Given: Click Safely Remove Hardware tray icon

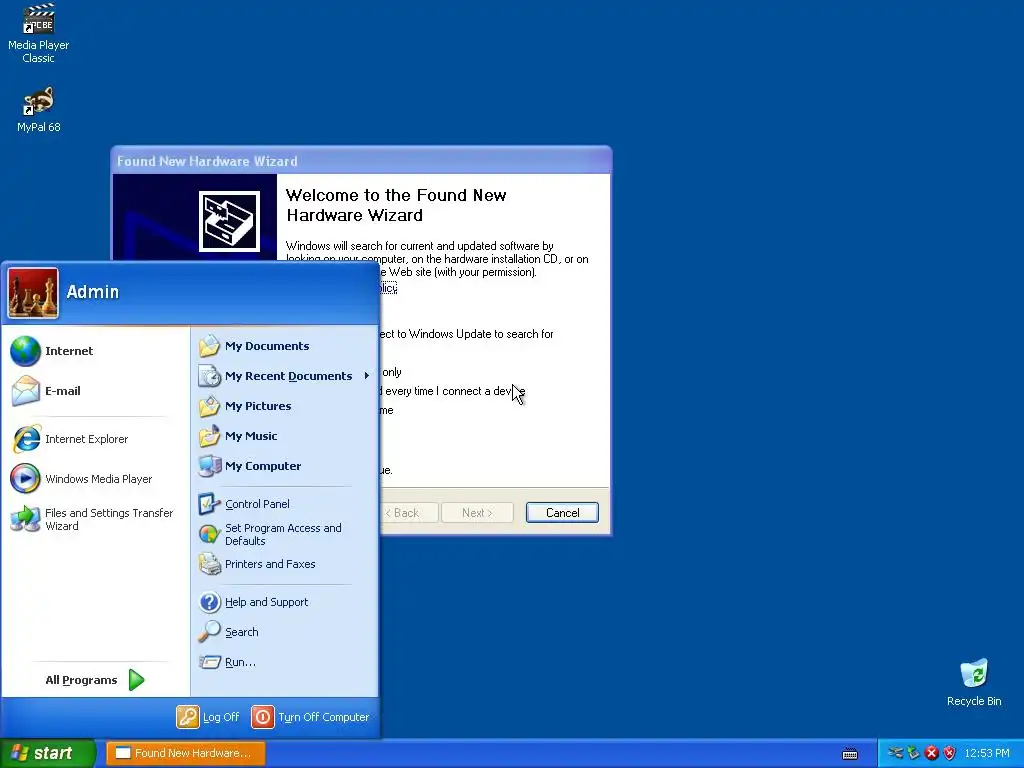Looking at the screenshot, I should tap(913, 753).
